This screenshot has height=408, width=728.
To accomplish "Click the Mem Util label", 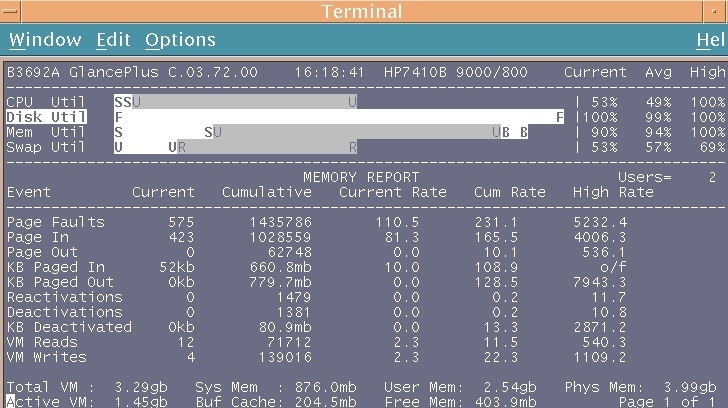I will coord(46,132).
